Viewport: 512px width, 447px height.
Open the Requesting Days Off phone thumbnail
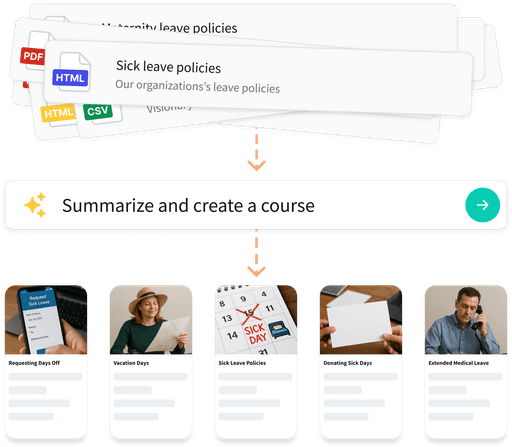(x=46, y=319)
